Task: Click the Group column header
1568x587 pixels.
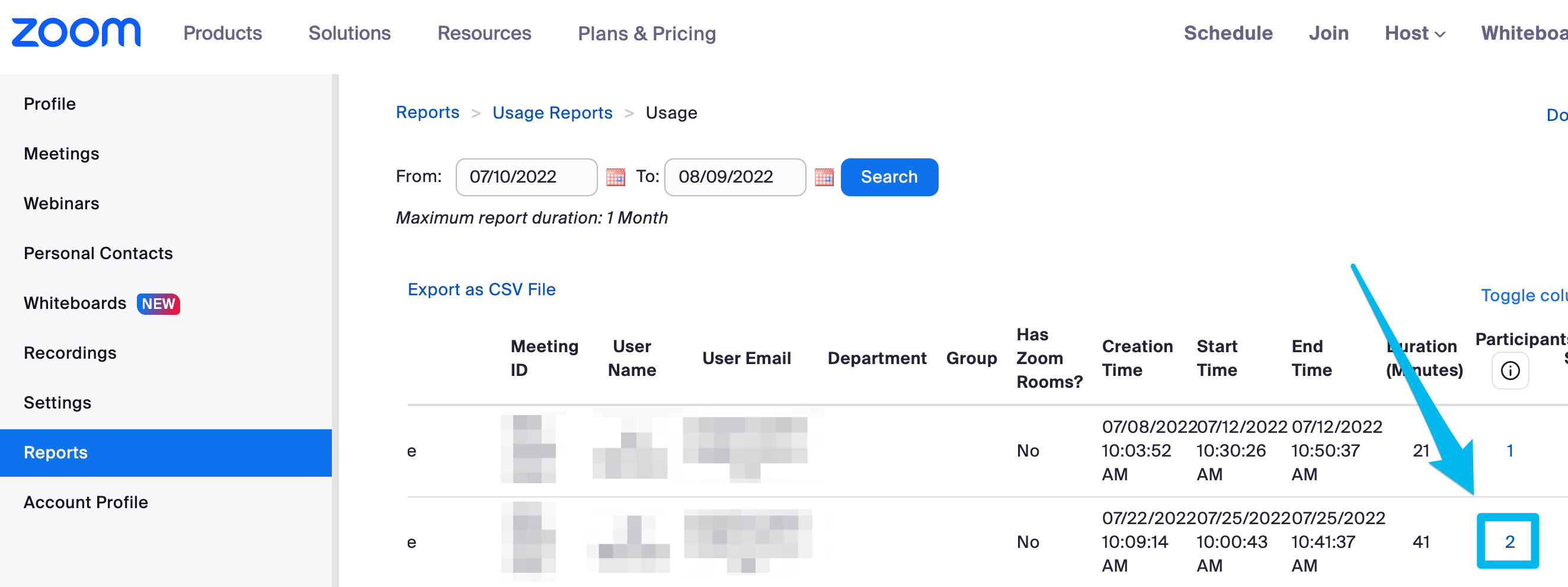Action: (x=971, y=358)
